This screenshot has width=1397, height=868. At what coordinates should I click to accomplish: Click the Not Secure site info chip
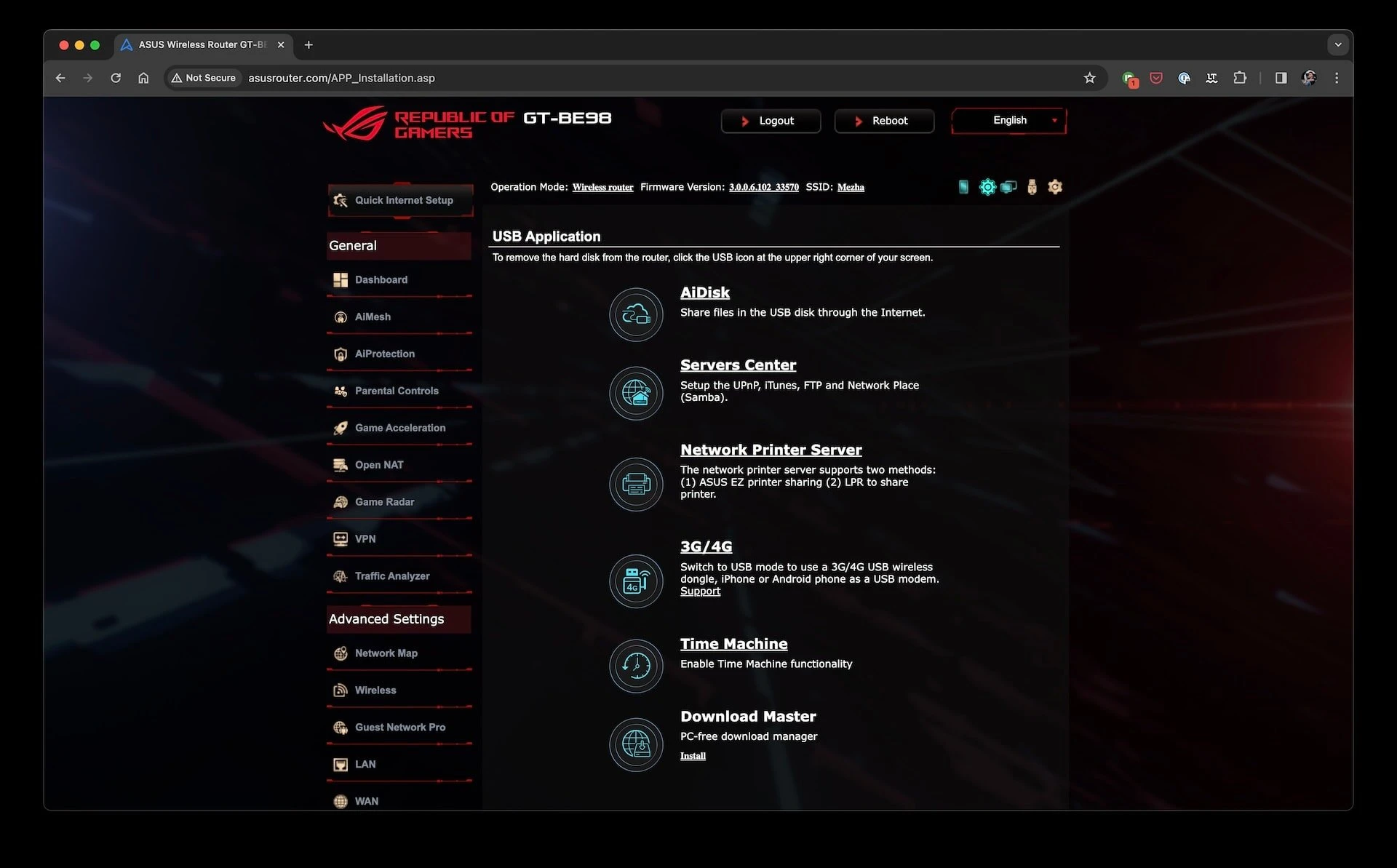204,78
